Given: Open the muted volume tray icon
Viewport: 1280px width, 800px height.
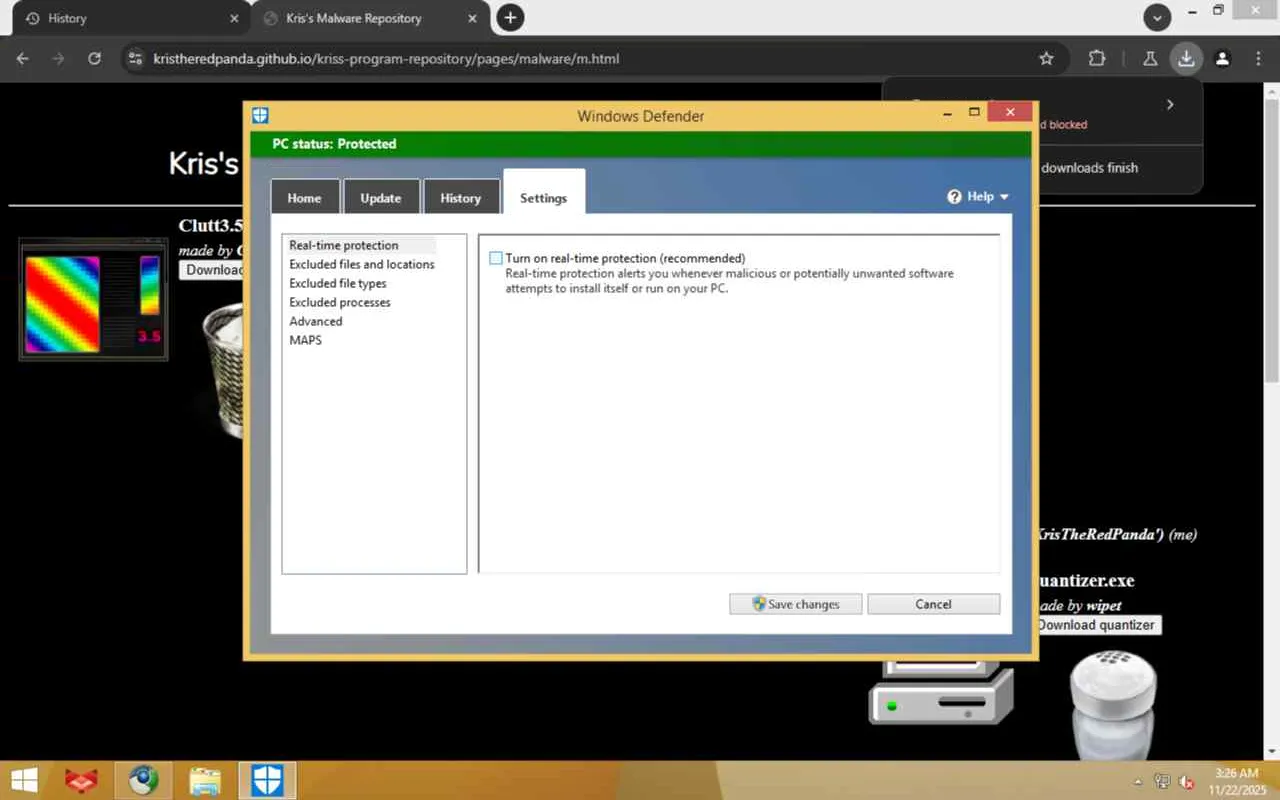Looking at the screenshot, I should coord(1187,781).
